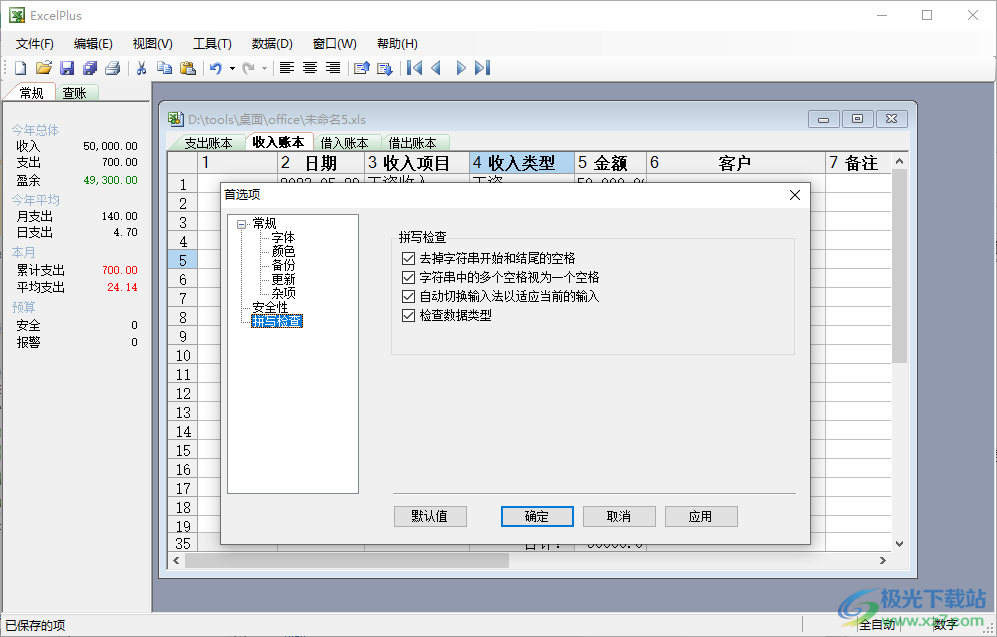
Task: Click the 默认值 button
Action: pos(430,516)
